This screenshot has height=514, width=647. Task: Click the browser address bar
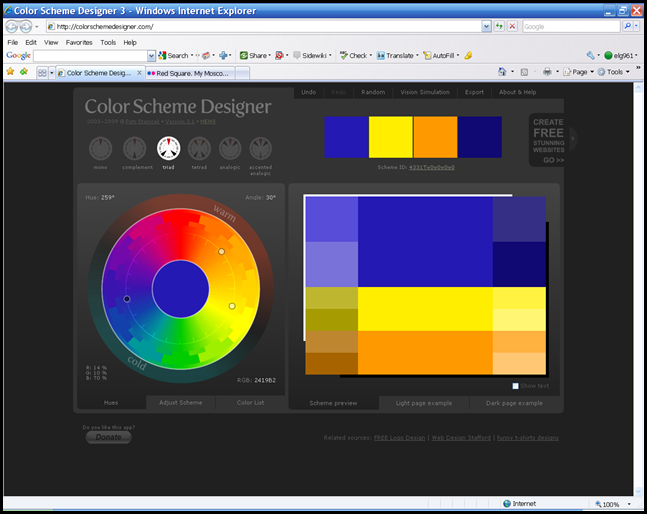click(x=250, y=26)
